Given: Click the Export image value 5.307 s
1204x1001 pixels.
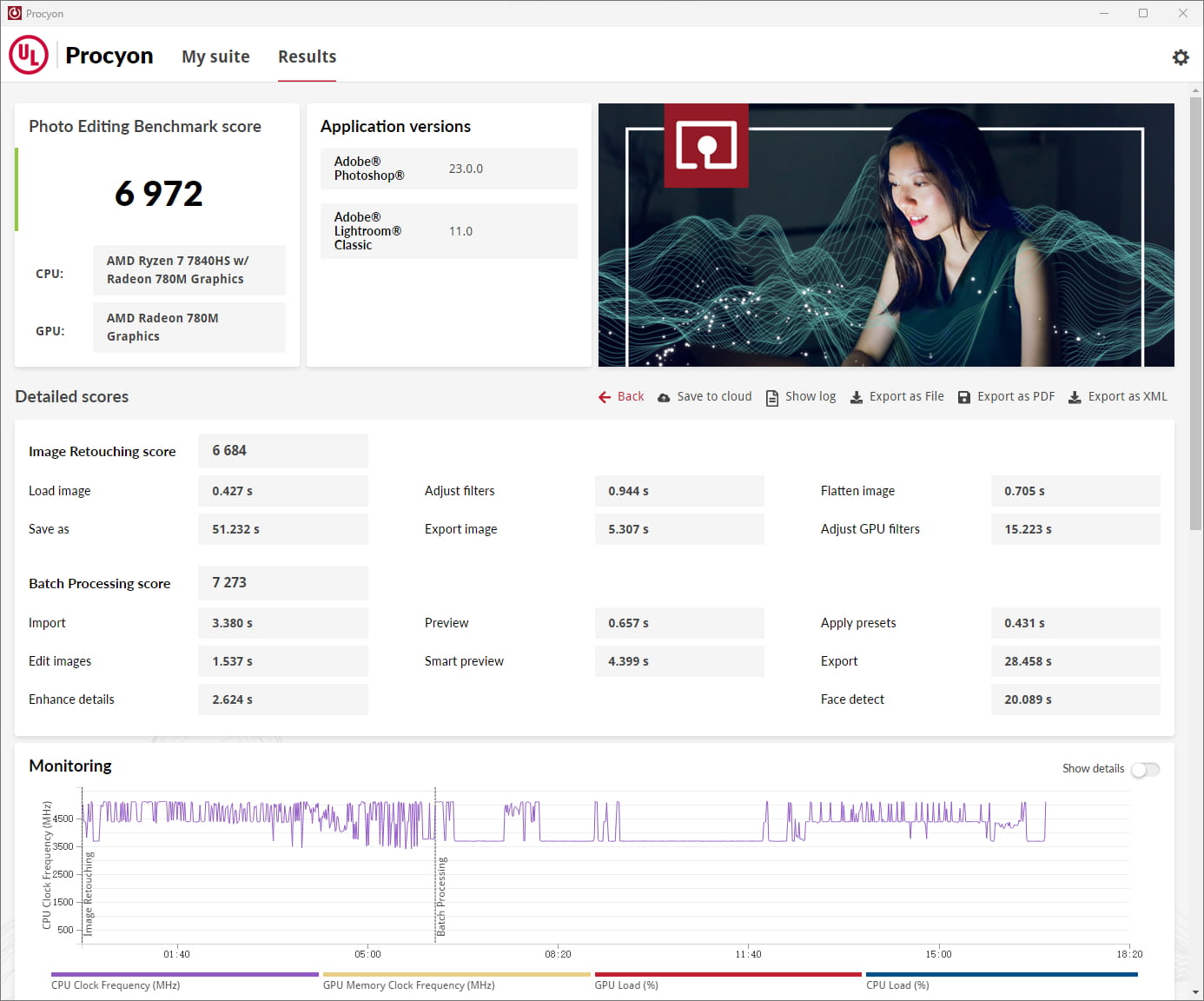Looking at the screenshot, I should coord(679,529).
